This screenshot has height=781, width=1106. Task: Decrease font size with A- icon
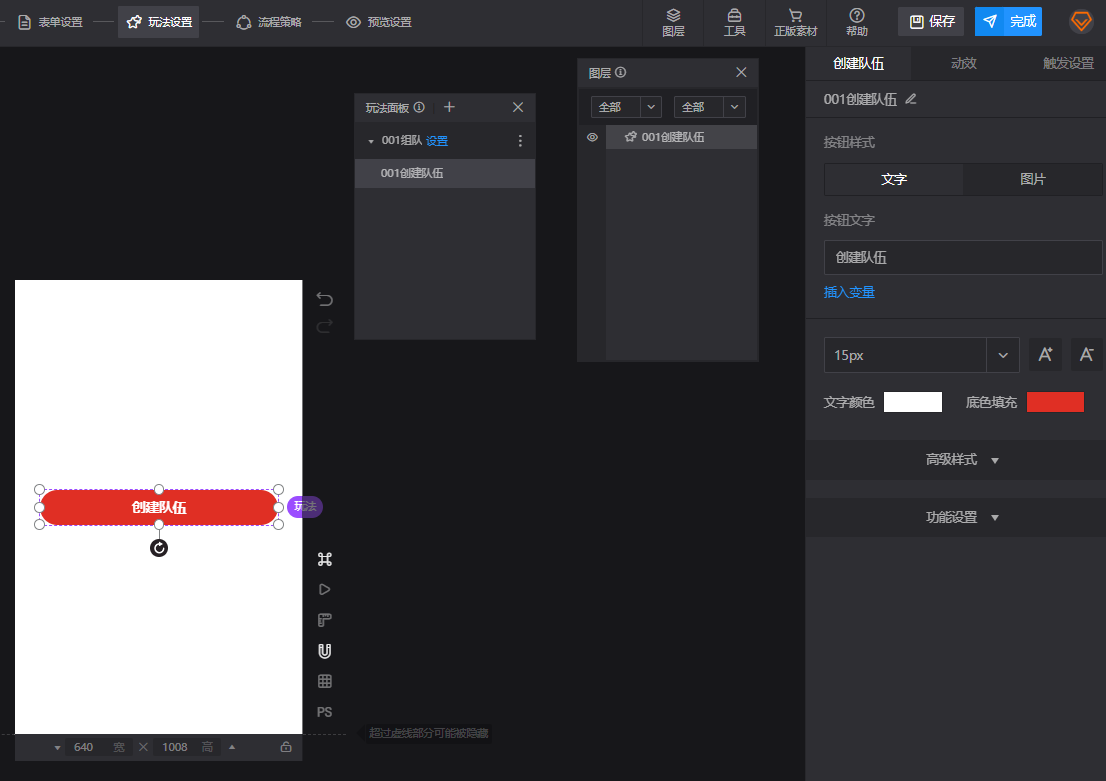[1087, 355]
